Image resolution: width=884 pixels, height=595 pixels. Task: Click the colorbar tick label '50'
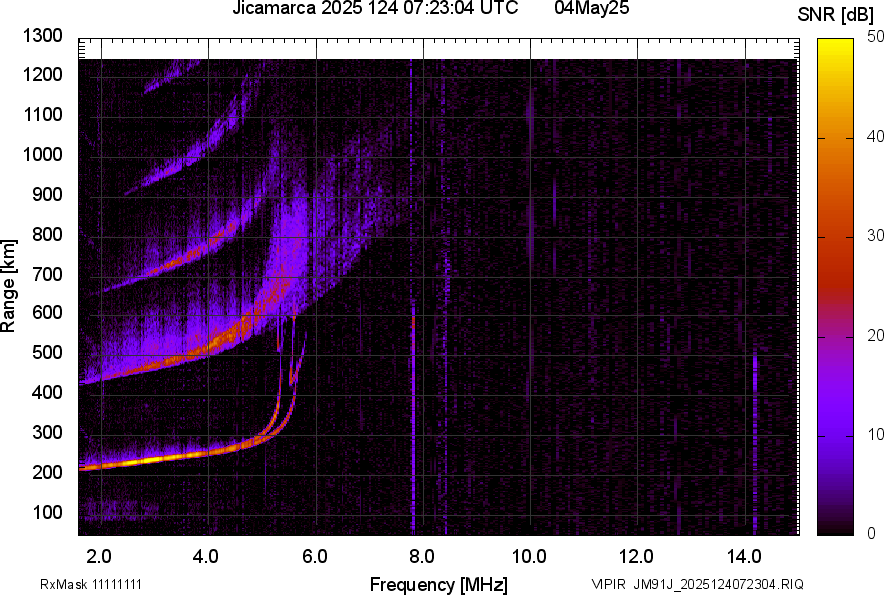(875, 37)
